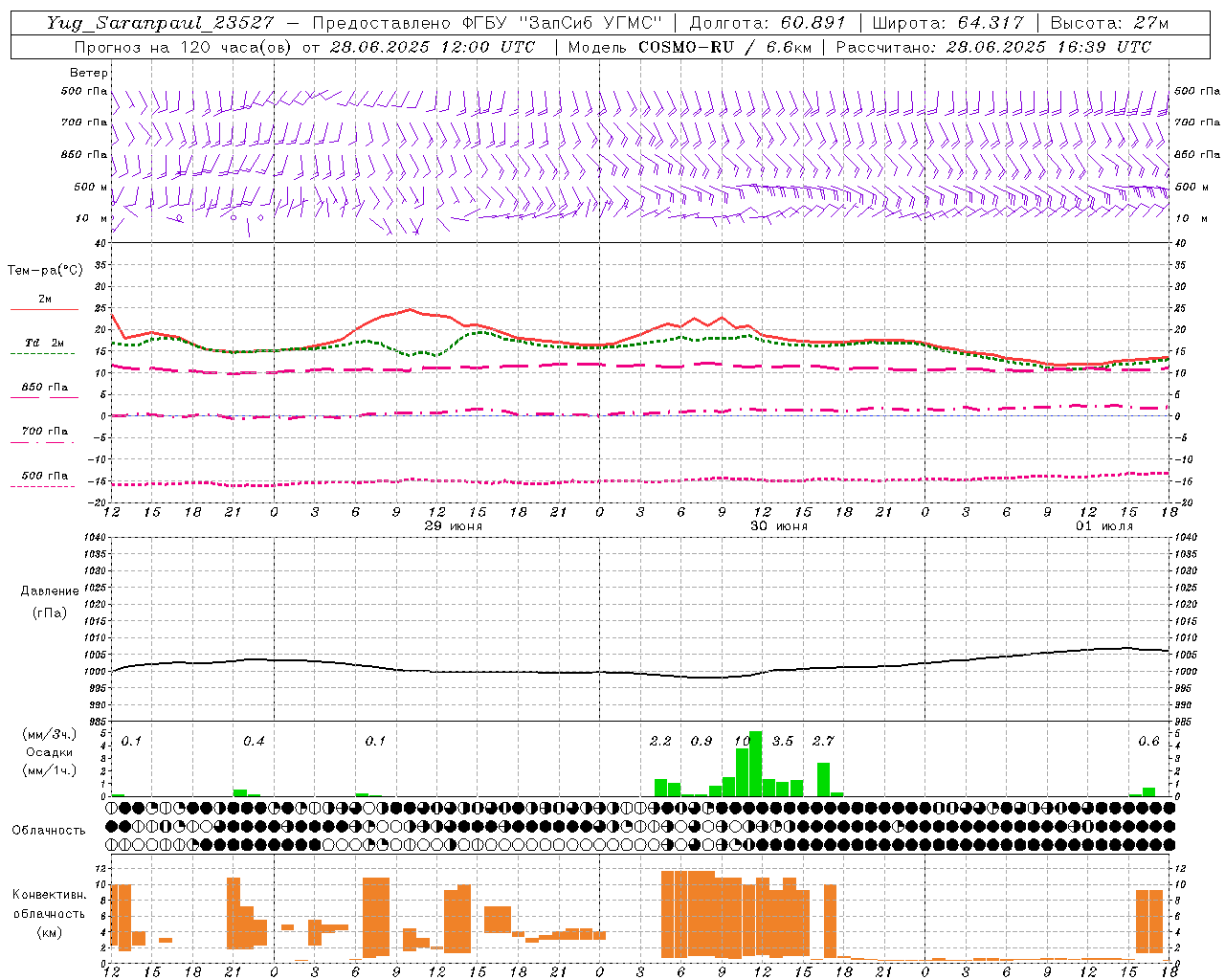Click the 'Облачность' cloud cover label
The height and width of the screenshot is (980, 1225).
49,830
